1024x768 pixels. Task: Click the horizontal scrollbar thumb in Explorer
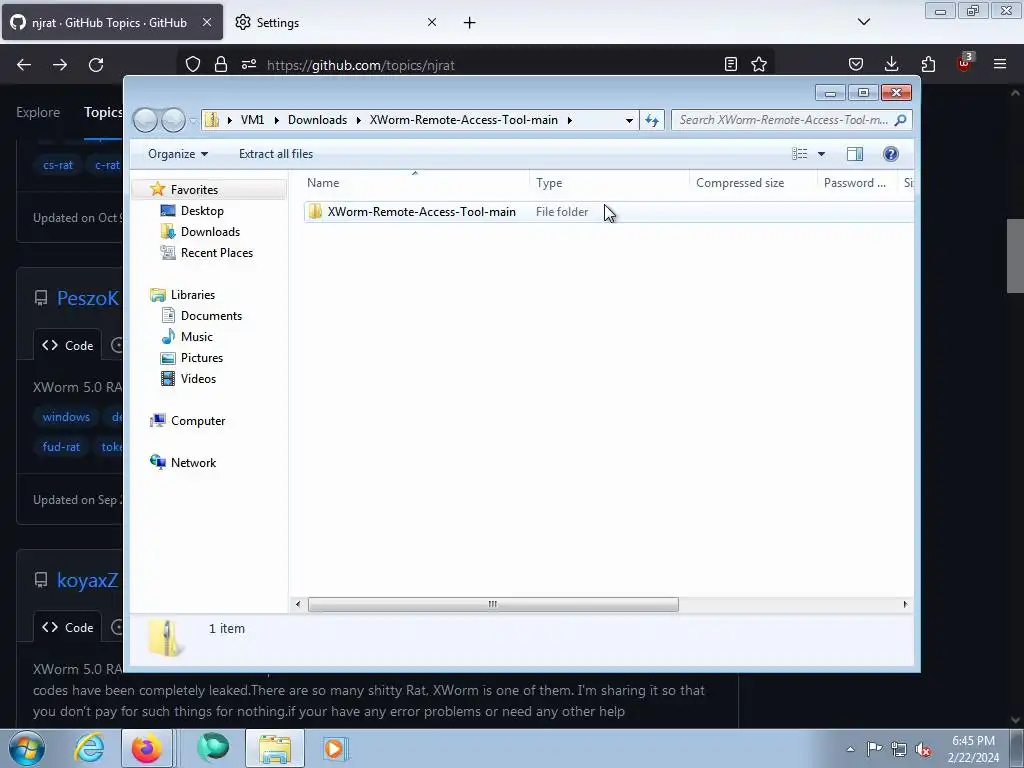tap(493, 604)
